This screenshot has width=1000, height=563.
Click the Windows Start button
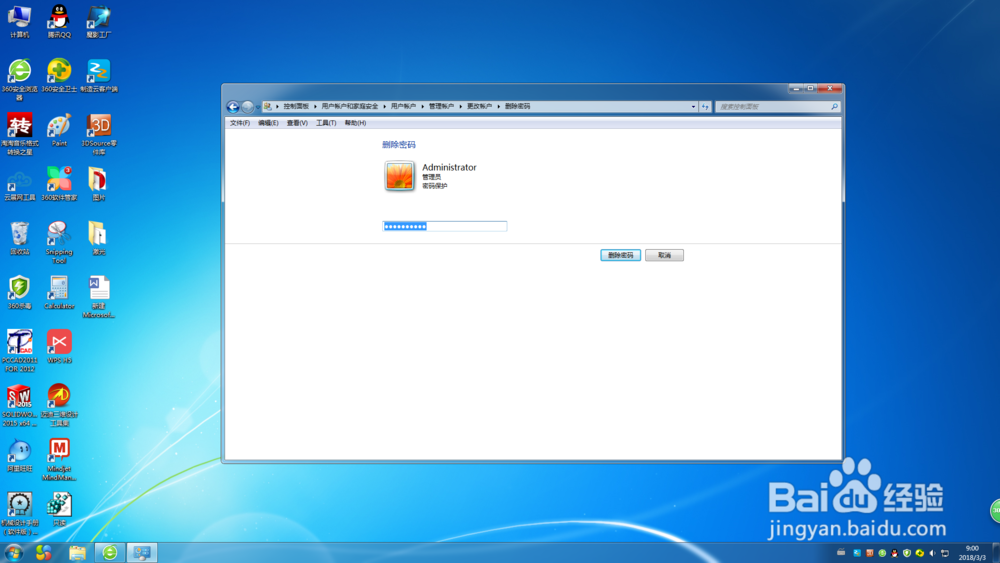pyautogui.click(x=13, y=552)
